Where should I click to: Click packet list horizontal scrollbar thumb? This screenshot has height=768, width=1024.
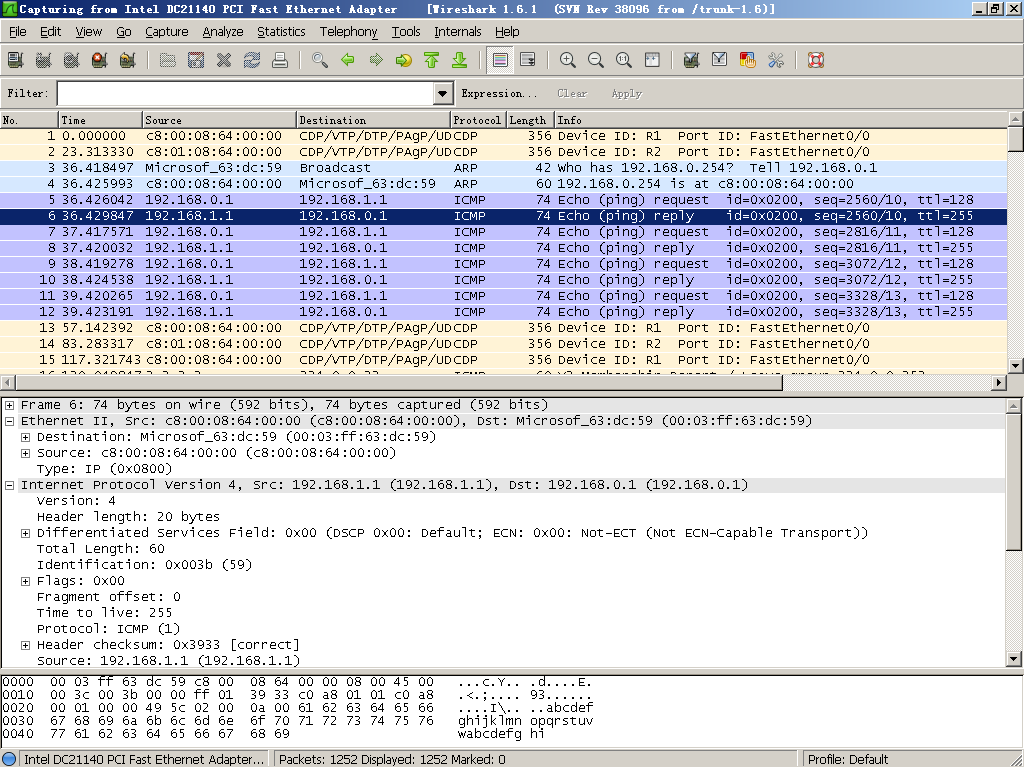point(398,383)
